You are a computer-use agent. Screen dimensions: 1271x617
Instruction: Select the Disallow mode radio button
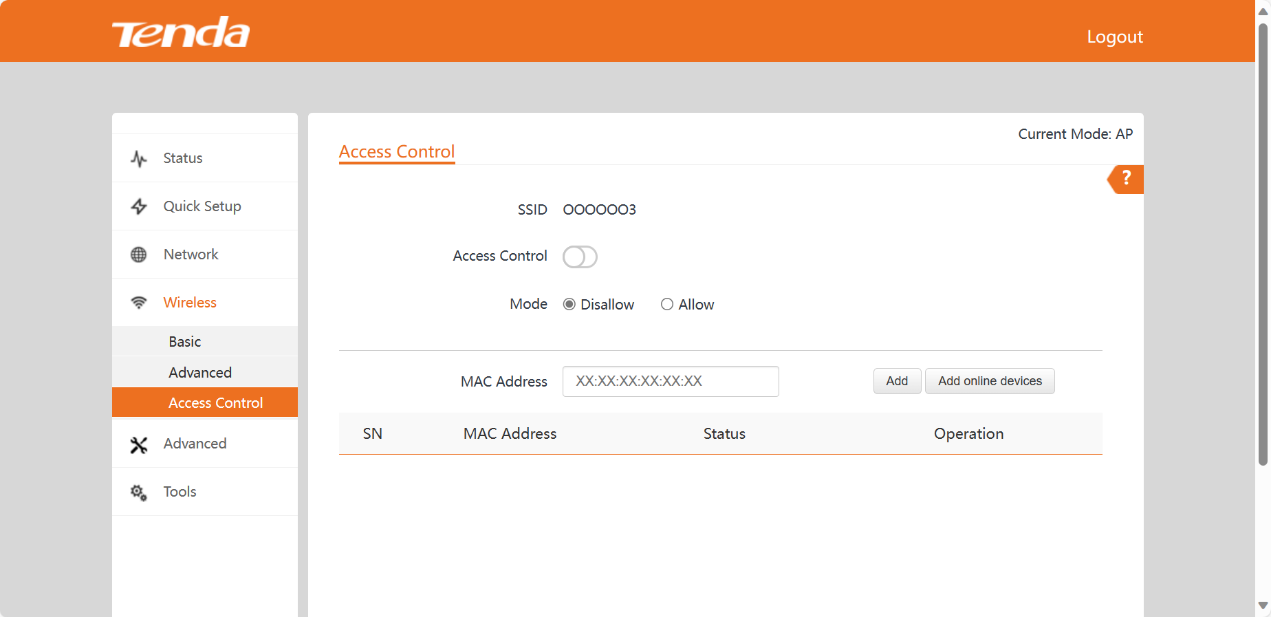tap(569, 305)
